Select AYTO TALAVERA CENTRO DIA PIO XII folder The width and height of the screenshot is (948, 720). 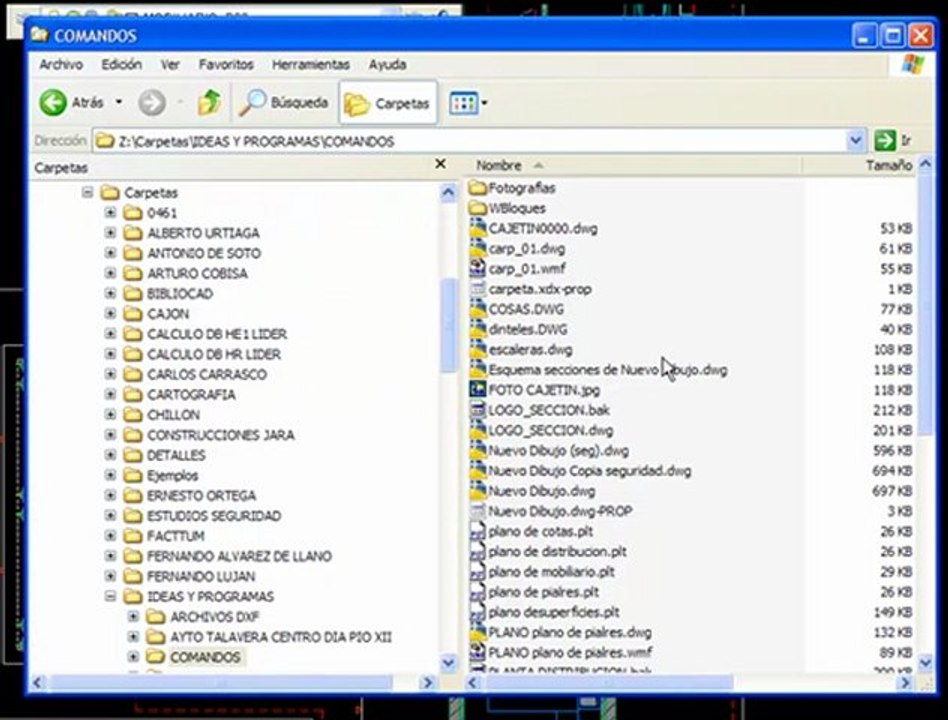[x=281, y=637]
